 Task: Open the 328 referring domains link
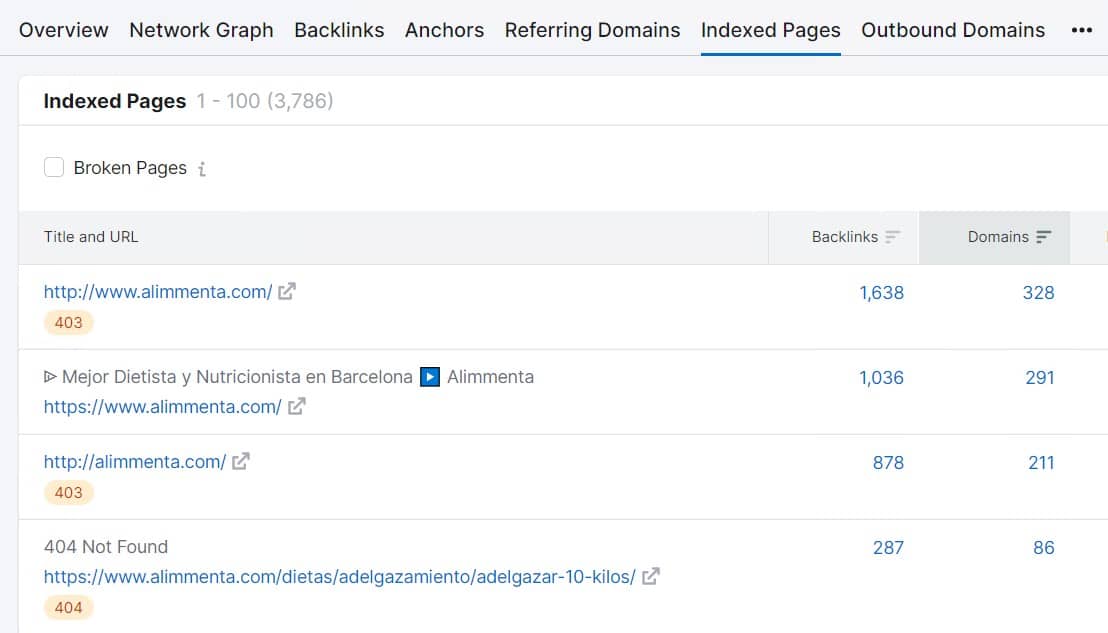click(x=1038, y=292)
